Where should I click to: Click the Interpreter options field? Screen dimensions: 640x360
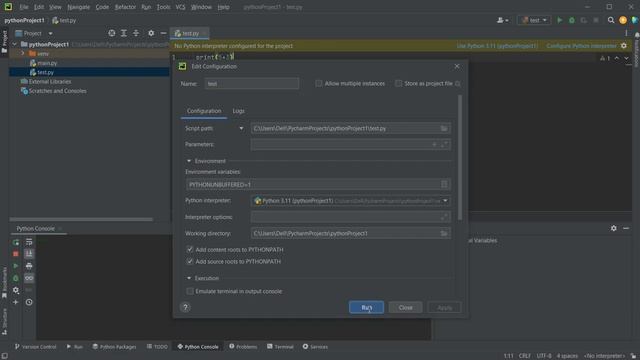click(351, 217)
